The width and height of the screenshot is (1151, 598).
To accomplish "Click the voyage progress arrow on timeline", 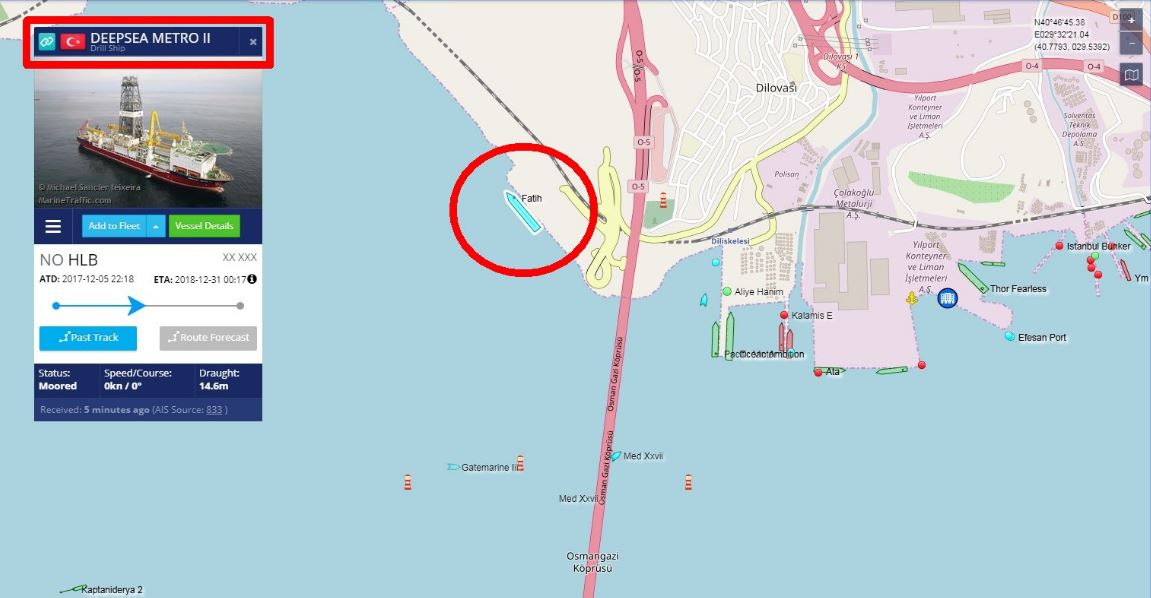I will point(137,305).
